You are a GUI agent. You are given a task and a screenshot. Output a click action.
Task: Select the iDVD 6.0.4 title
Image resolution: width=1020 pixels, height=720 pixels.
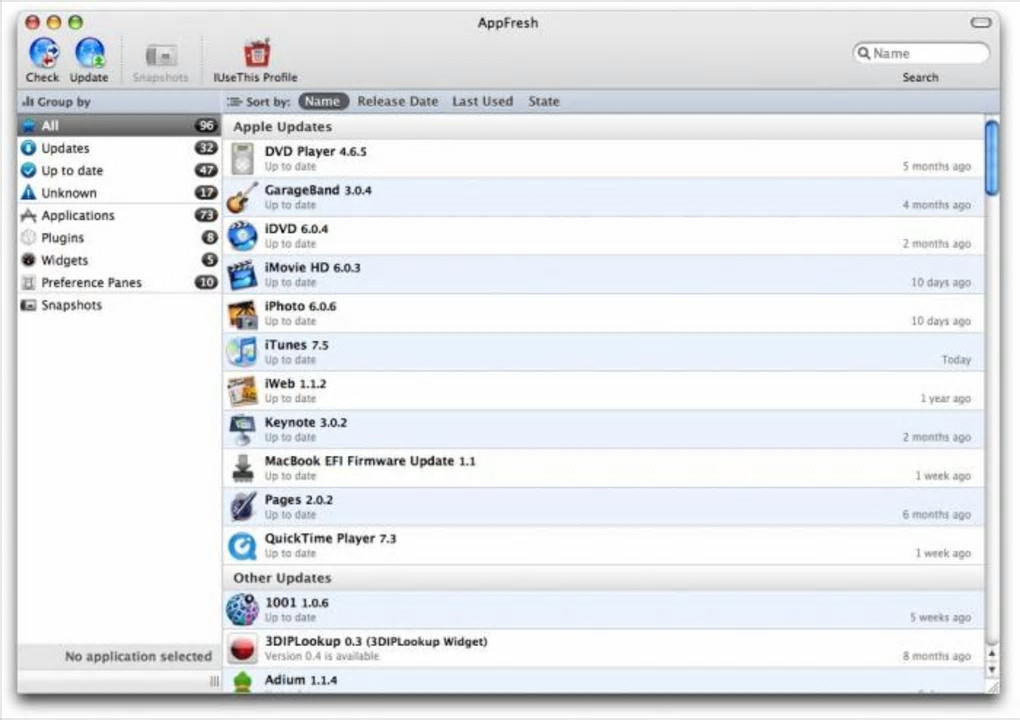coord(296,228)
